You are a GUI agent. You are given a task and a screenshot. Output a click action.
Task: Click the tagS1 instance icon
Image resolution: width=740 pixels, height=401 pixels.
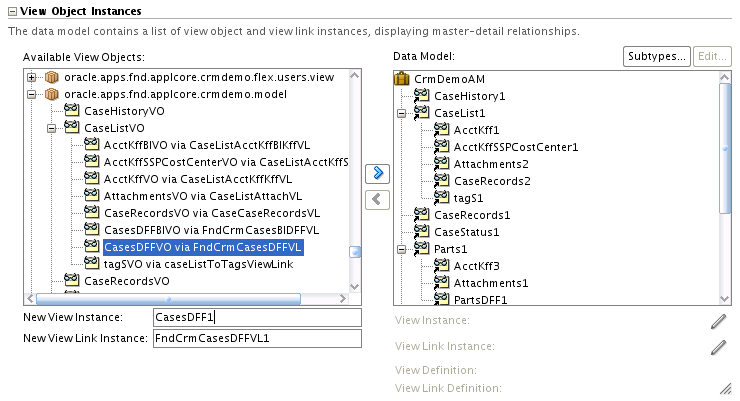(x=441, y=198)
